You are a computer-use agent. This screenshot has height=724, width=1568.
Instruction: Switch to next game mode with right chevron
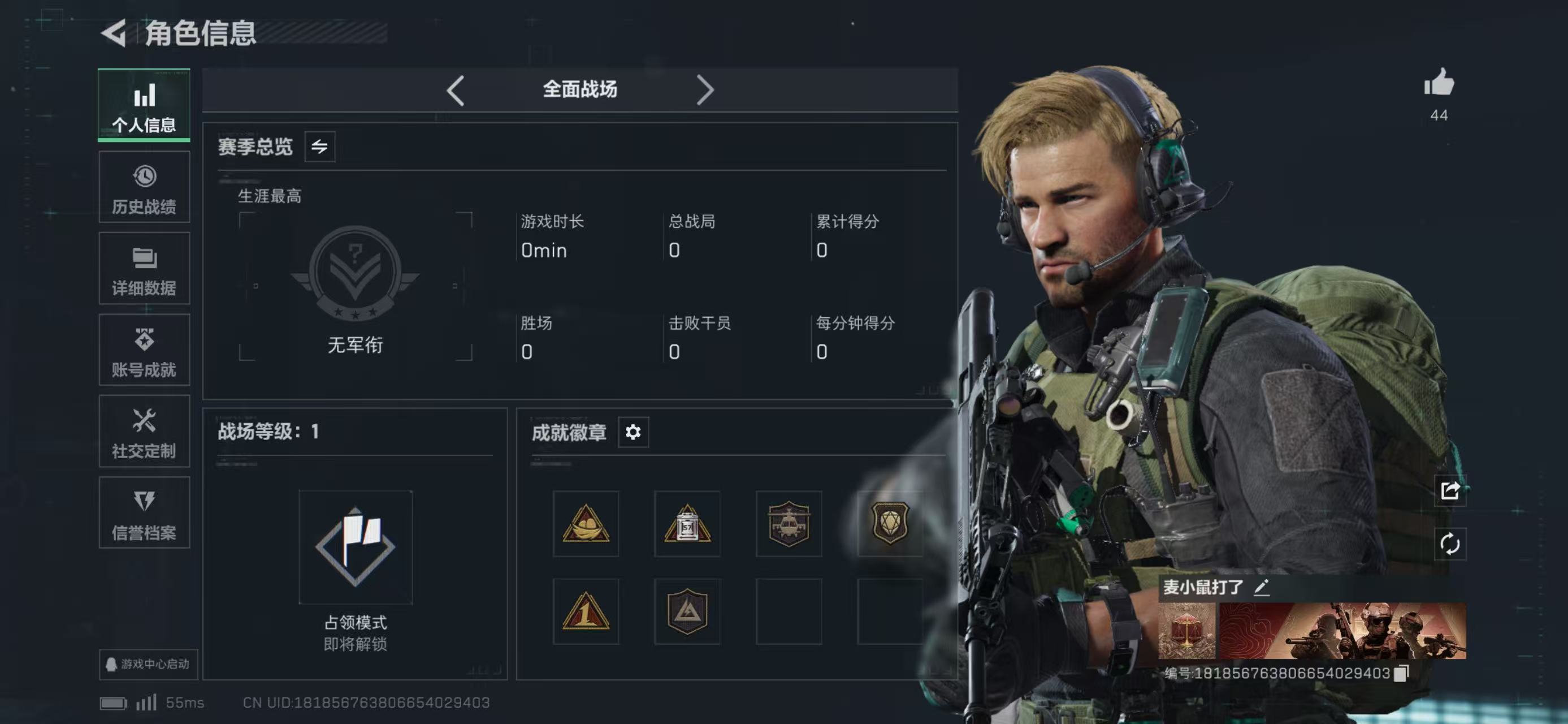pos(704,90)
